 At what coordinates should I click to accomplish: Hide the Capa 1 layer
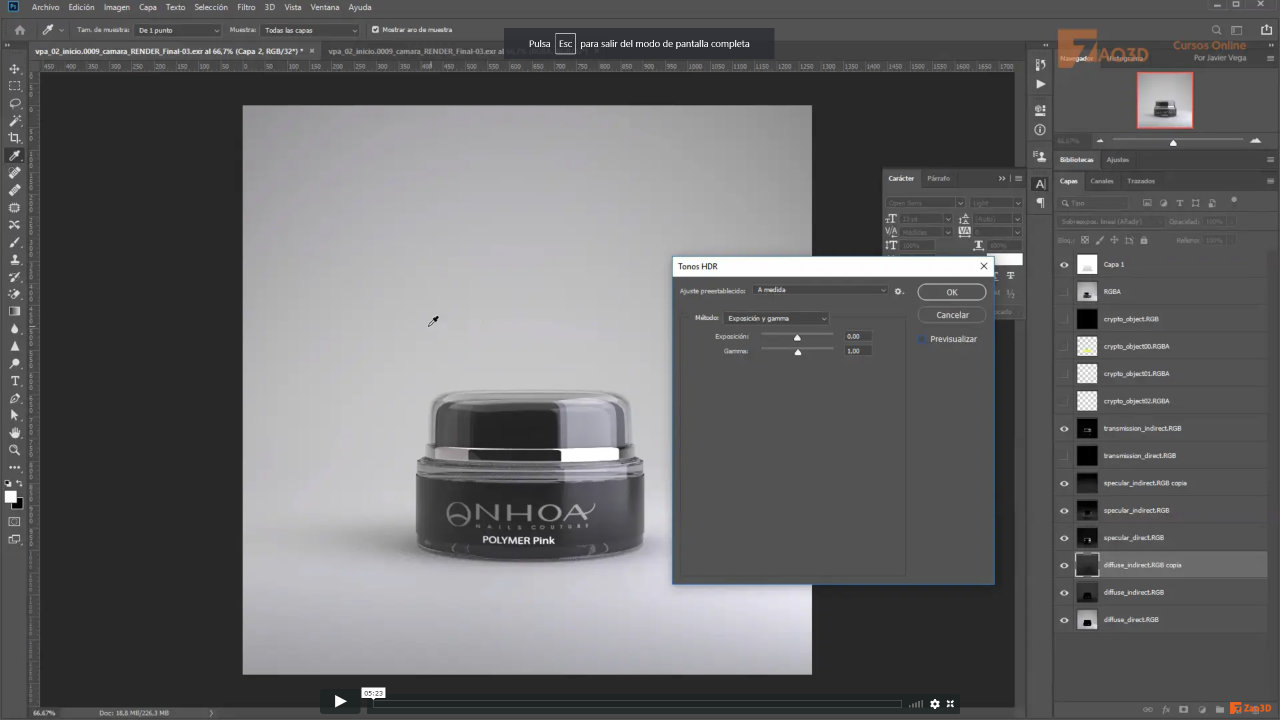pos(1064,265)
